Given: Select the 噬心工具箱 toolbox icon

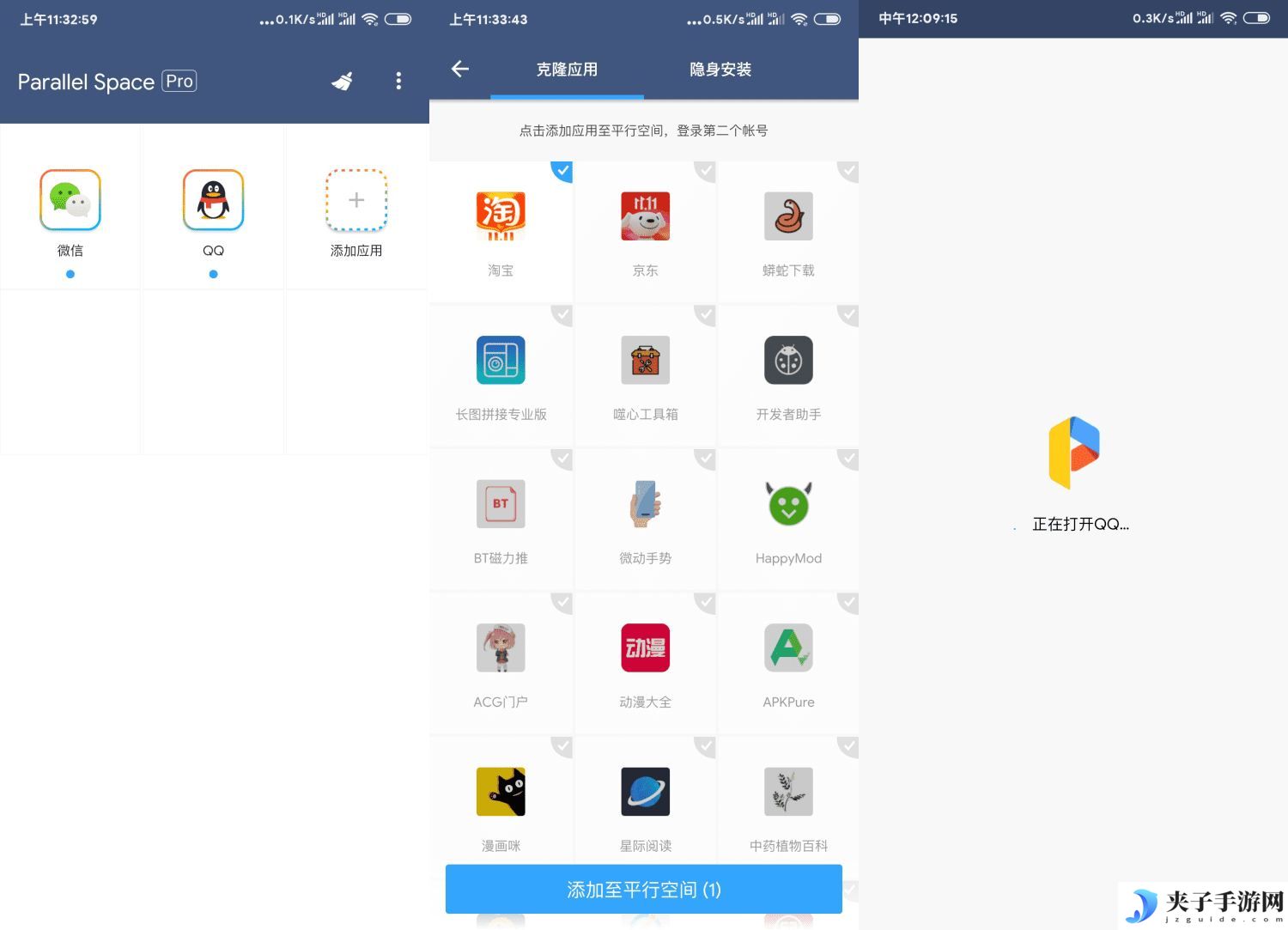Looking at the screenshot, I should click(645, 360).
